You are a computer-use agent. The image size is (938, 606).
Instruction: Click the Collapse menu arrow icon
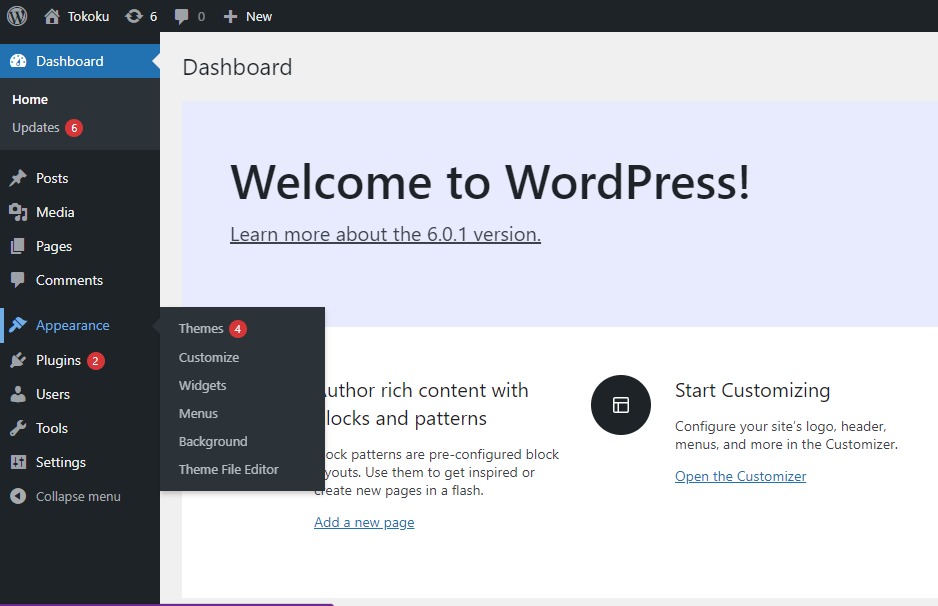(19, 497)
